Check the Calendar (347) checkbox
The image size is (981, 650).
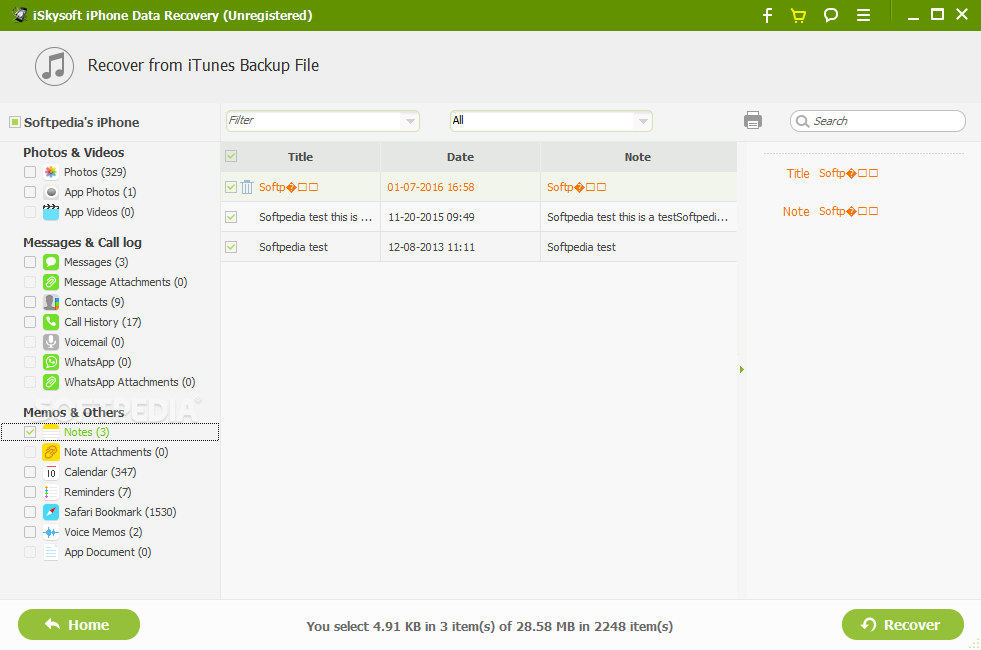click(29, 472)
